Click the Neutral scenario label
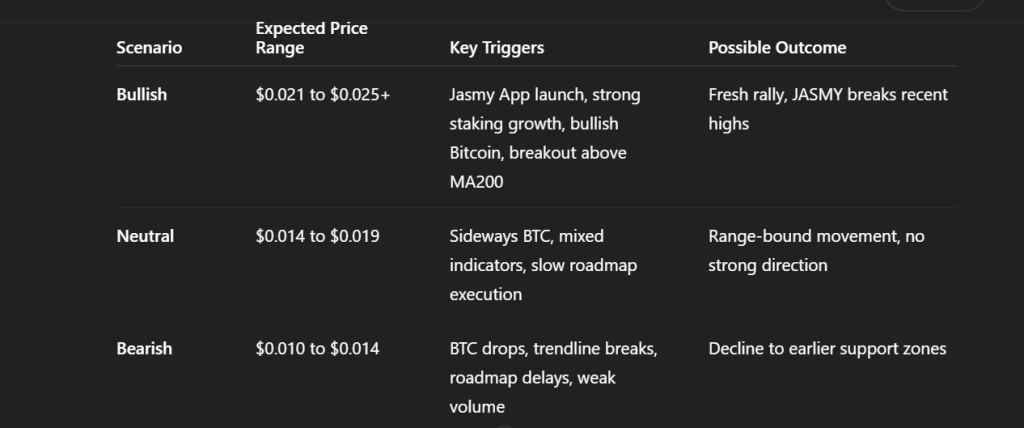 tap(145, 237)
